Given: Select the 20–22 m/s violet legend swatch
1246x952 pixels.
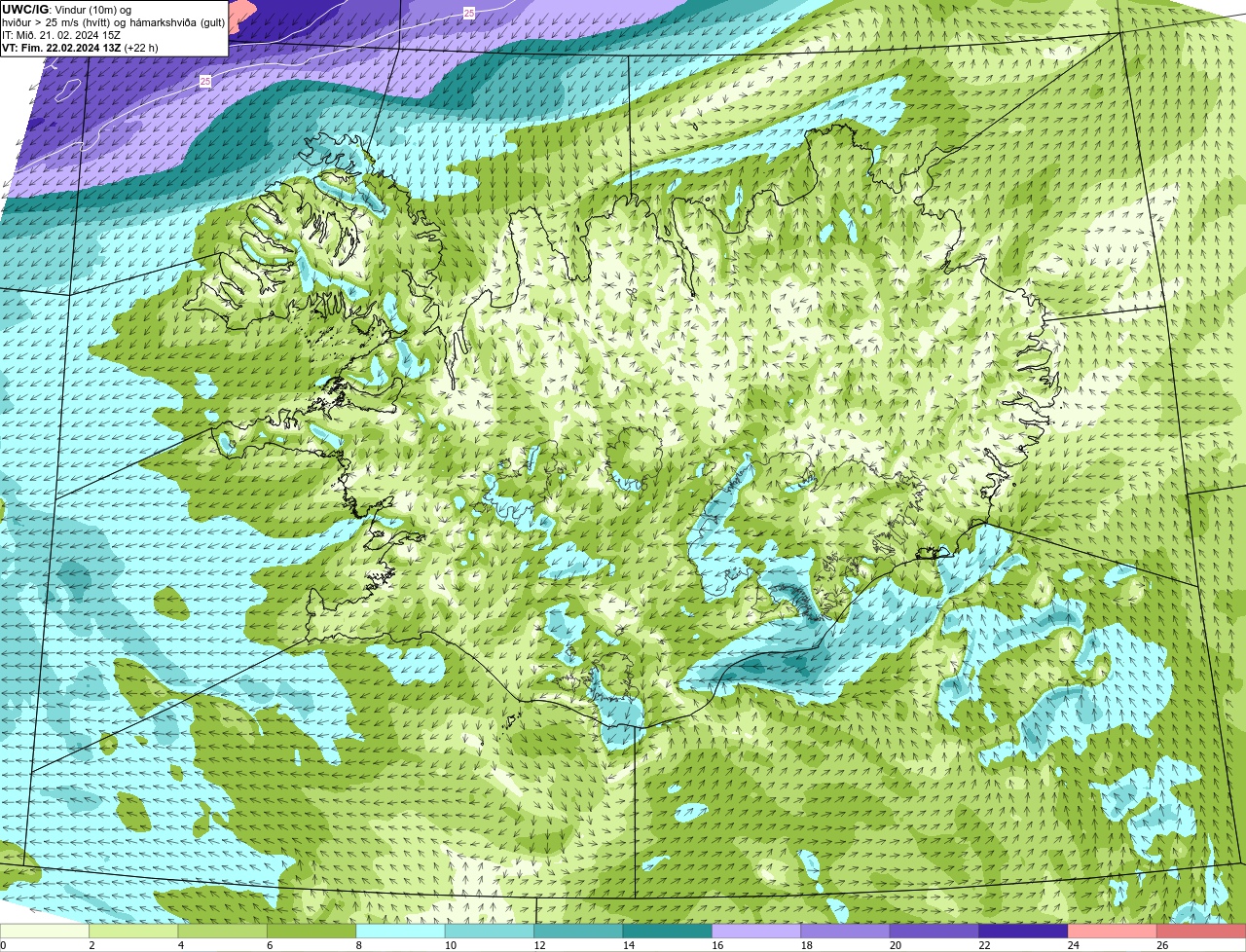Looking at the screenshot, I should [935, 931].
